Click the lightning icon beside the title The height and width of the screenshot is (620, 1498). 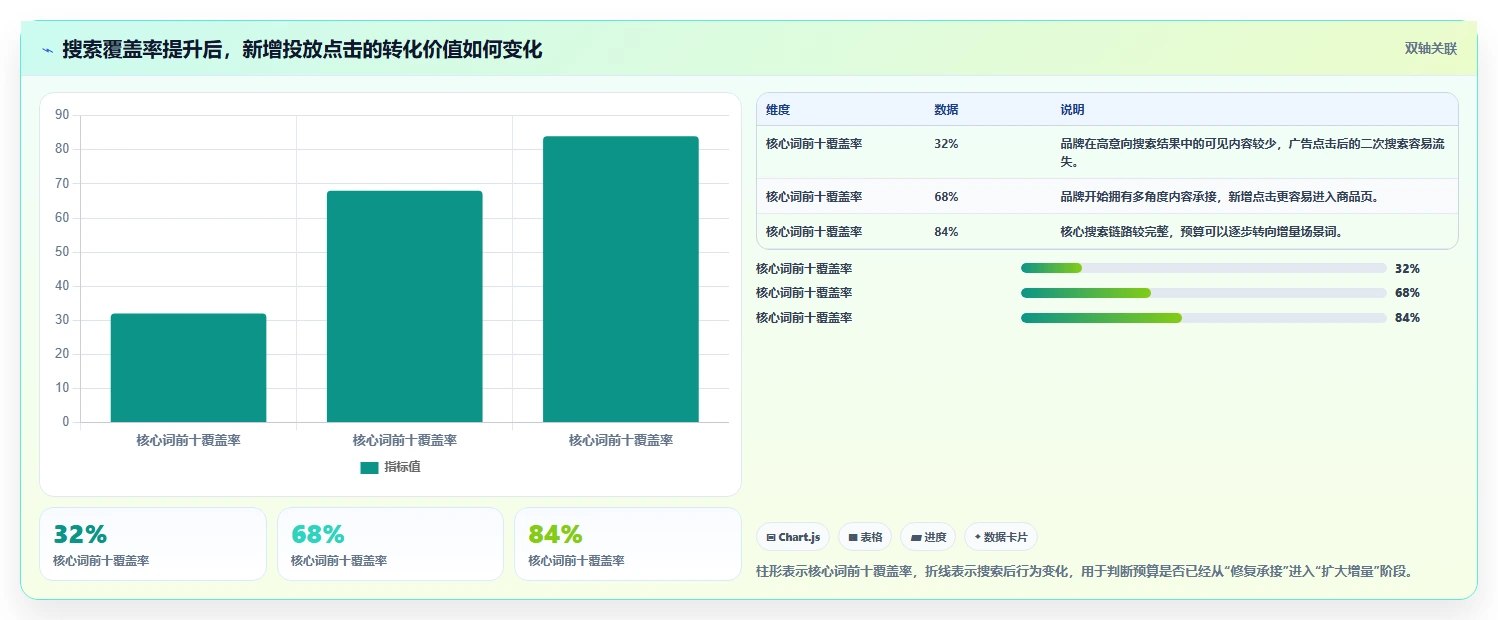[47, 50]
